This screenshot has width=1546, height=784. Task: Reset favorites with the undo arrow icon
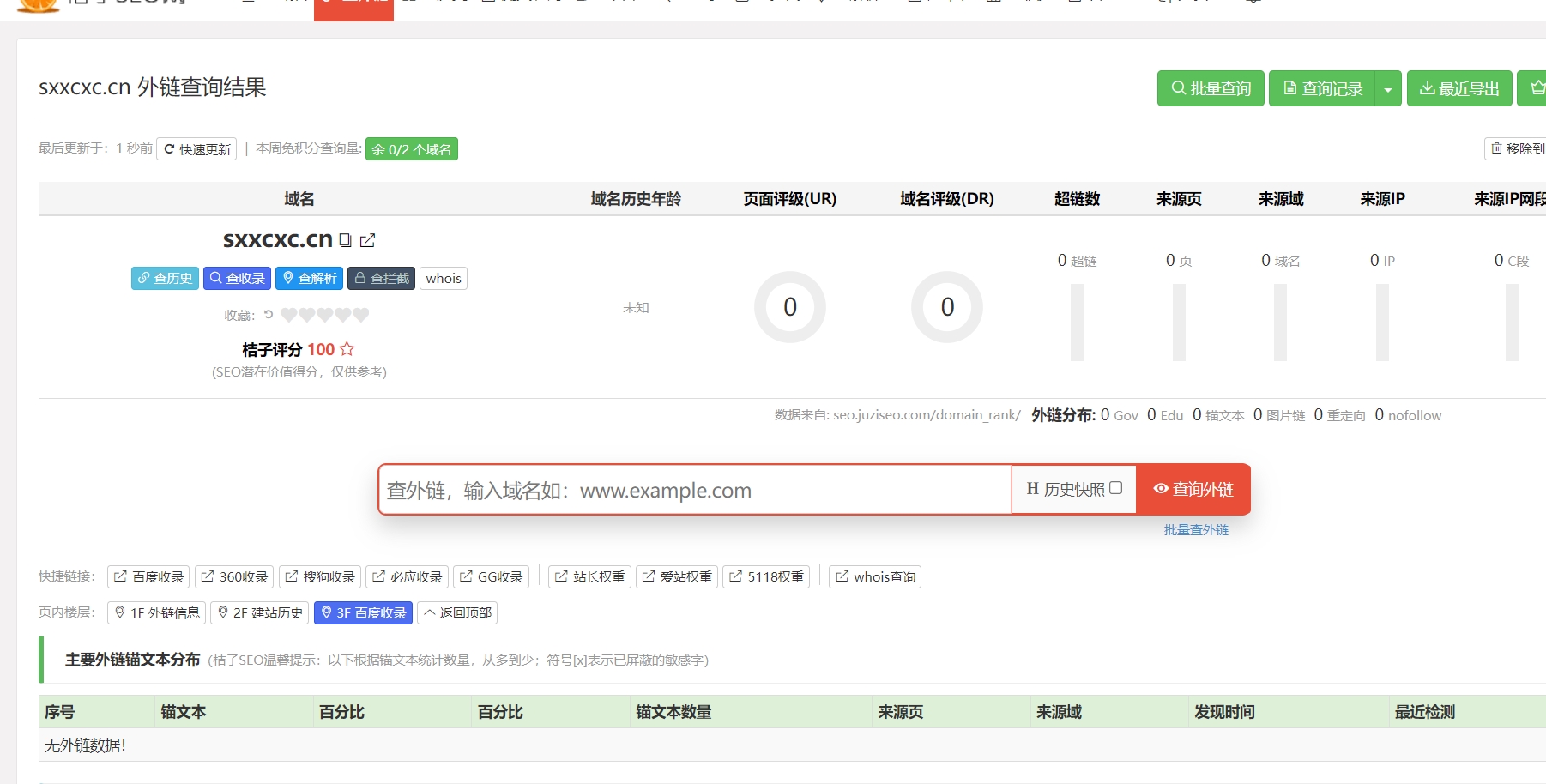[269, 315]
